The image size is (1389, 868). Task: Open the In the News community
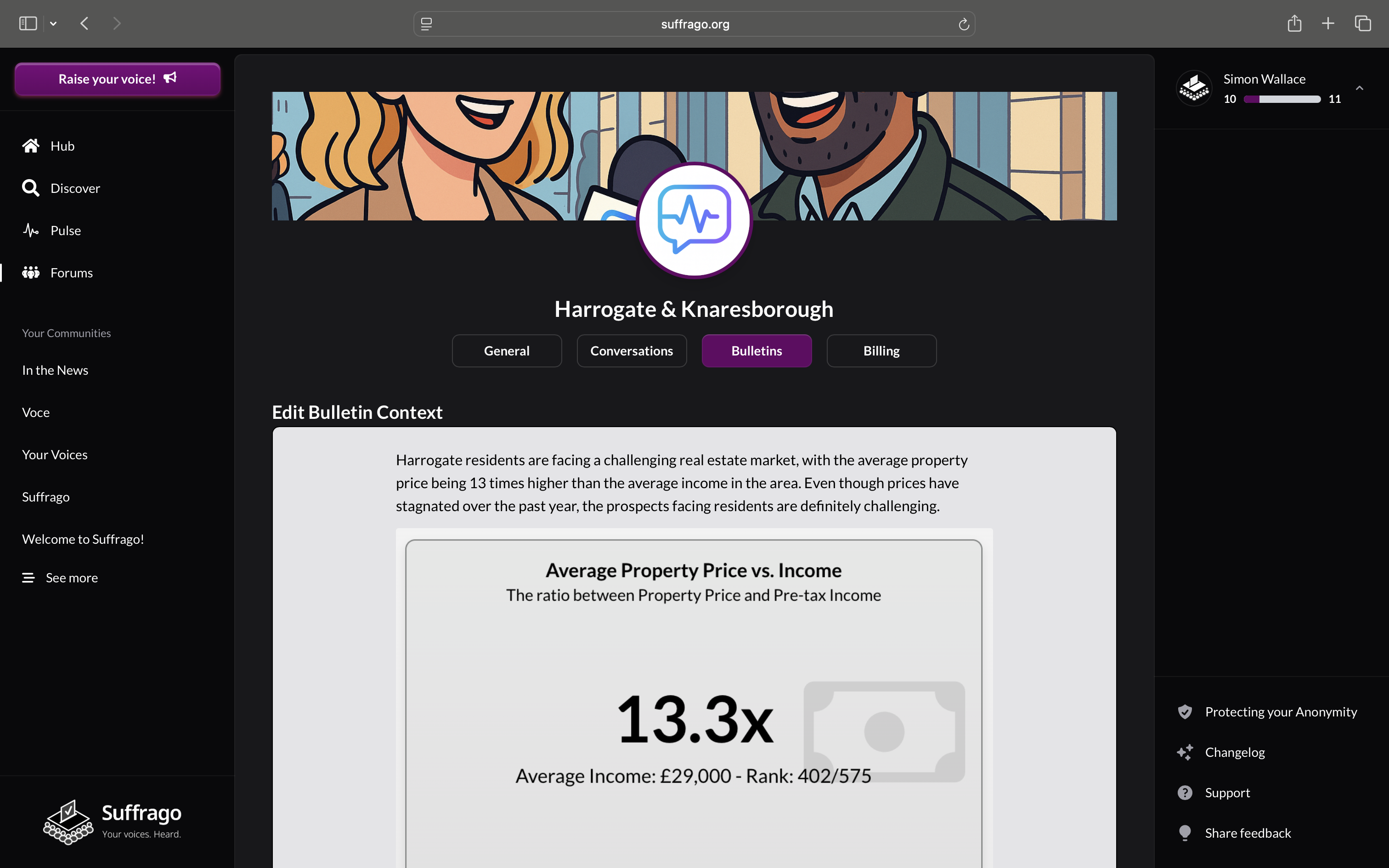pos(55,370)
